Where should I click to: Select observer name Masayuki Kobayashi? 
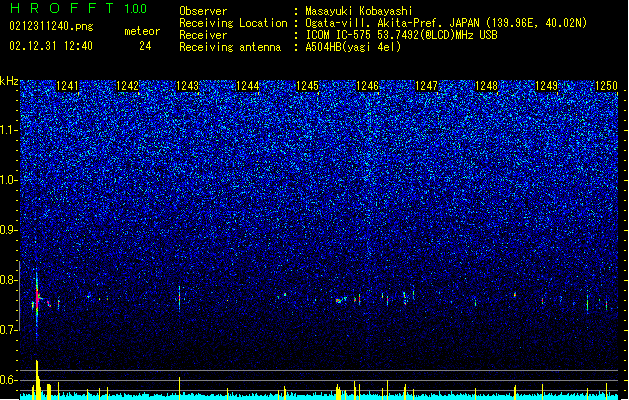(x=359, y=11)
